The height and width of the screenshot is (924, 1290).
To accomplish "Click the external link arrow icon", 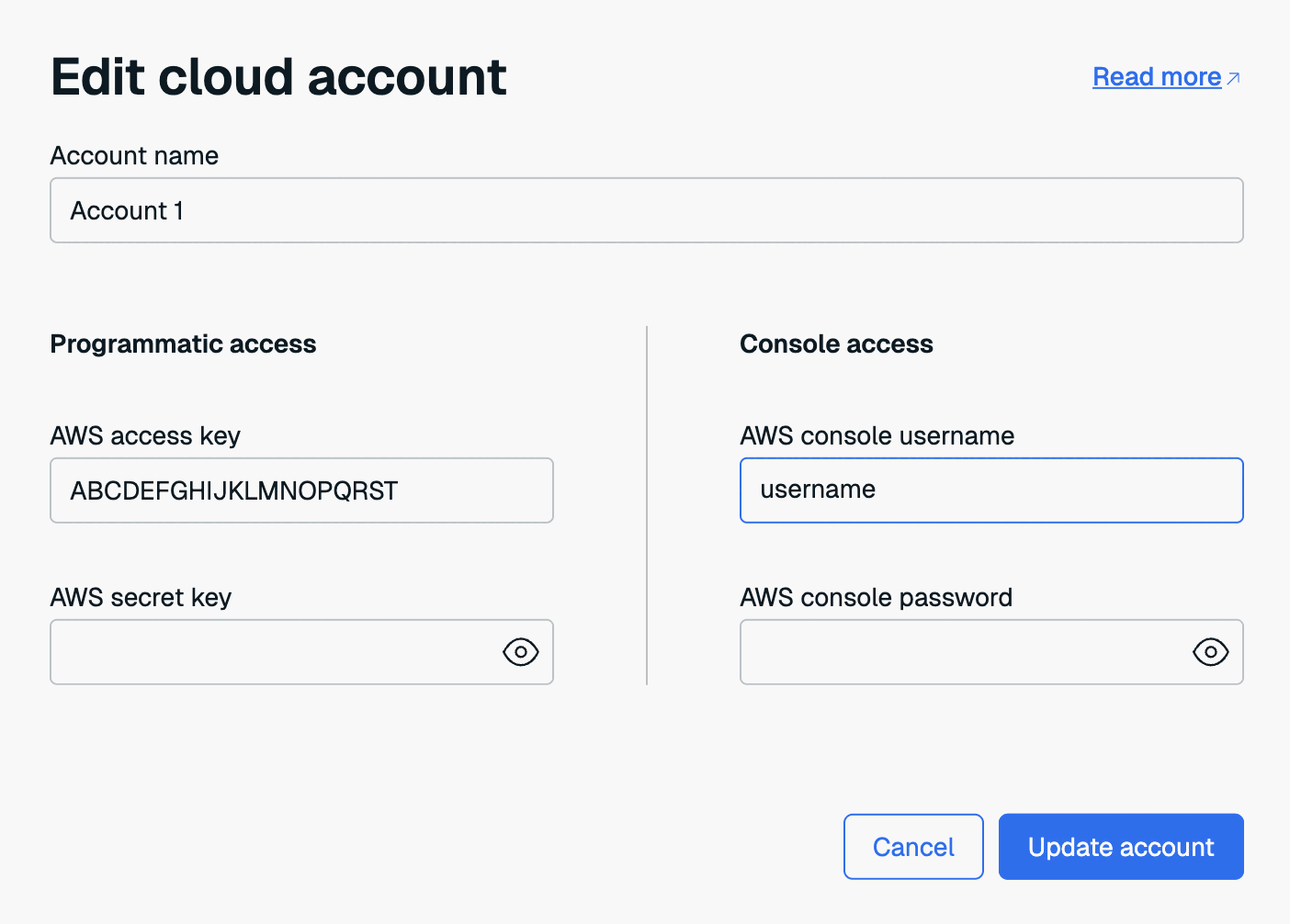I will point(1233,78).
